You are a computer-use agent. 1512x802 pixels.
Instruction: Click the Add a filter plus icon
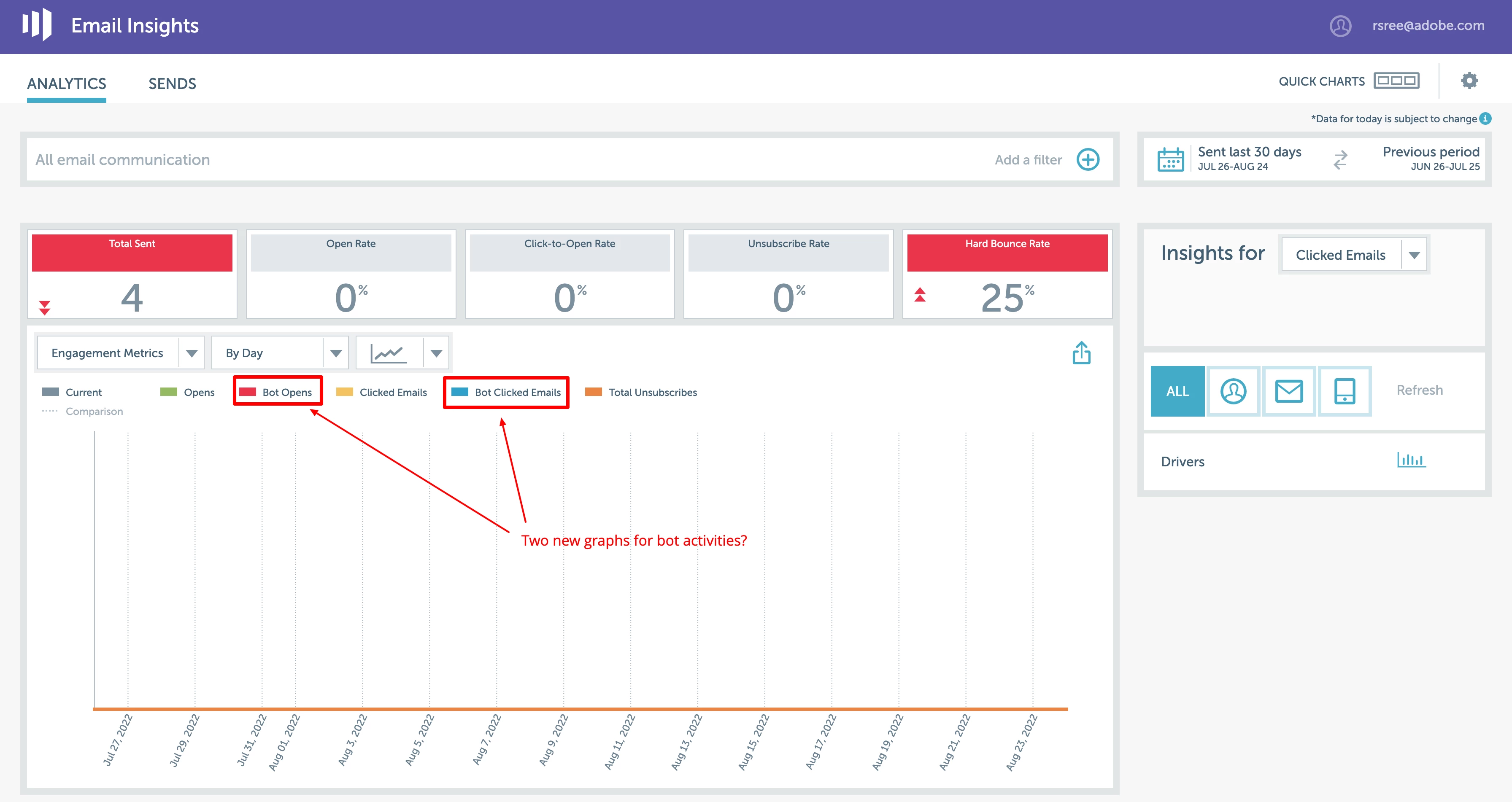(x=1088, y=159)
